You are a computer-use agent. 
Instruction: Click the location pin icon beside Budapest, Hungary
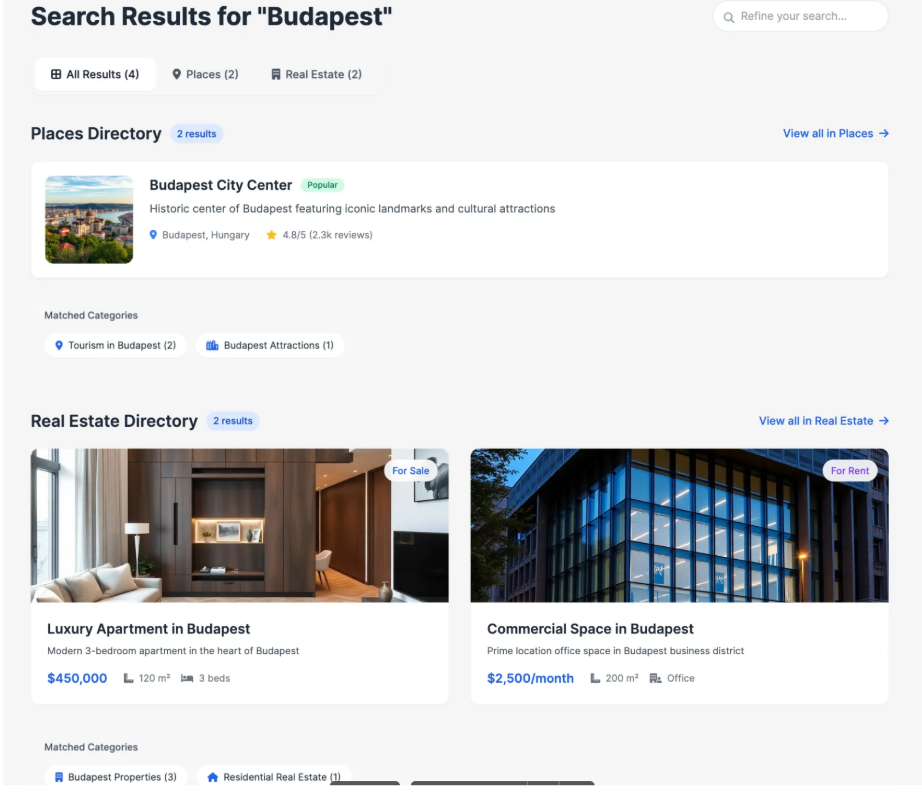click(x=153, y=235)
